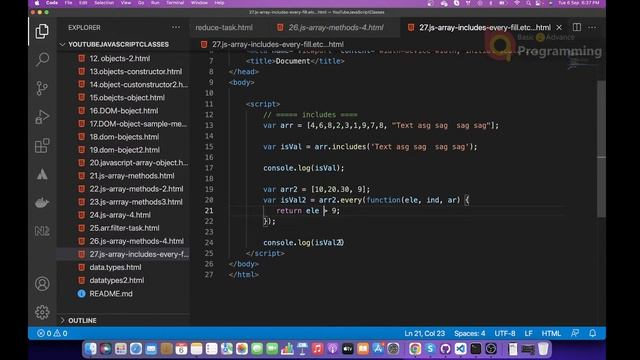Screen dimensions: 640x360
Task: Open 21.js-array-methods.html file
Action: (132, 176)
